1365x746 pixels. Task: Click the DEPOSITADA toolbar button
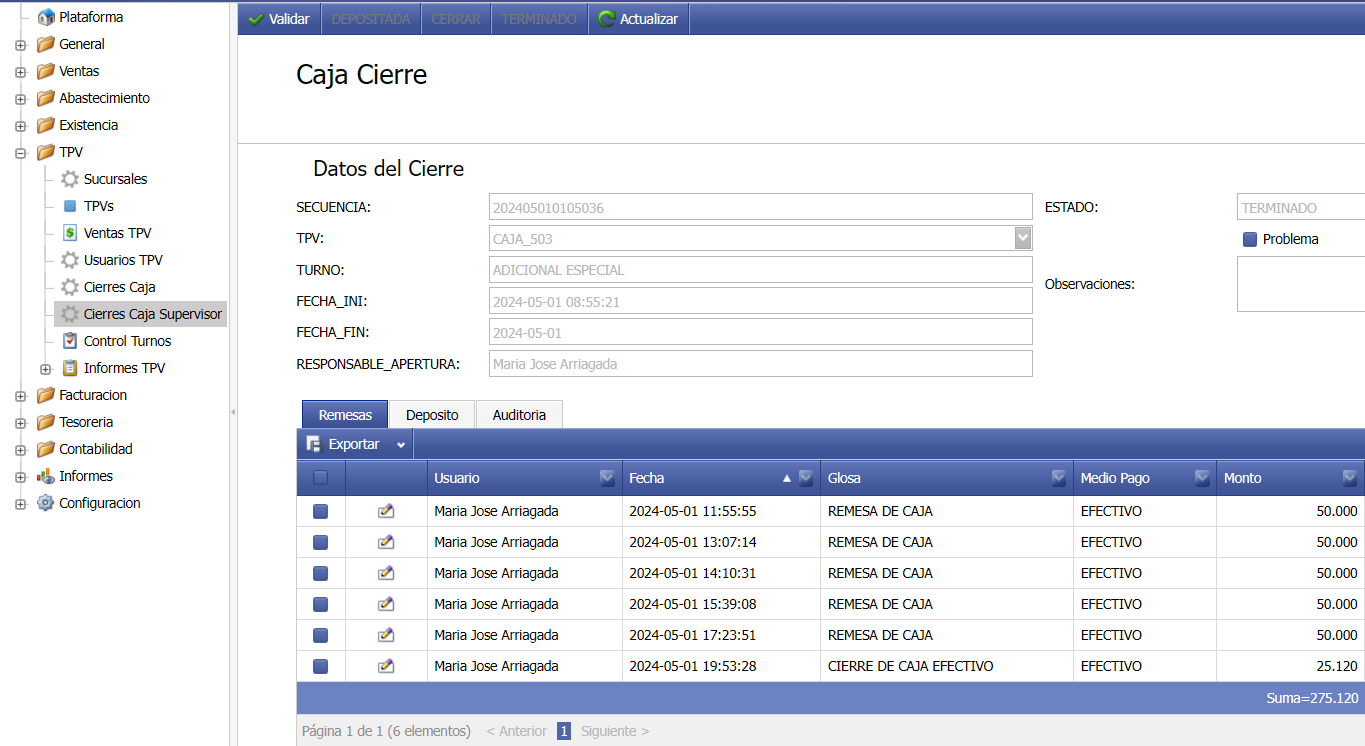point(371,19)
